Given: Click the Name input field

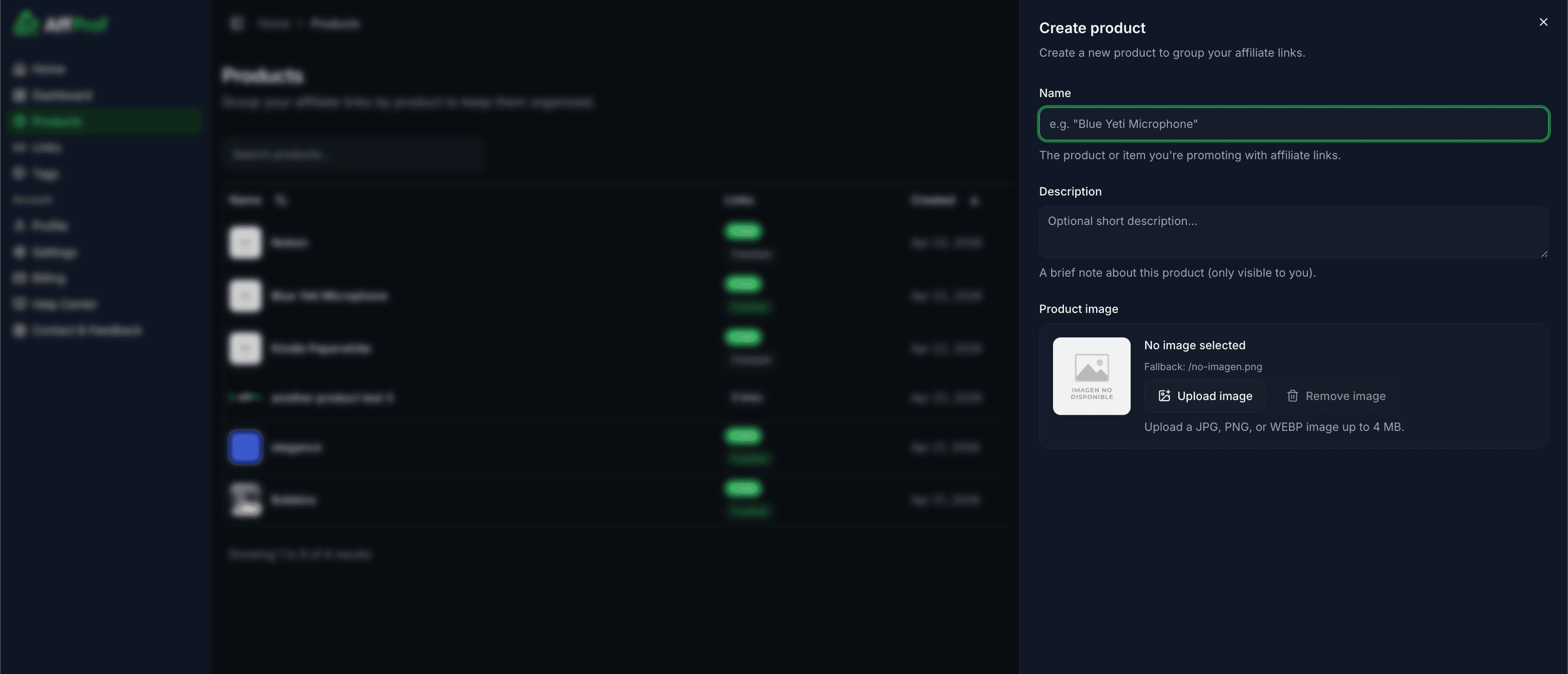Looking at the screenshot, I should click(1293, 124).
